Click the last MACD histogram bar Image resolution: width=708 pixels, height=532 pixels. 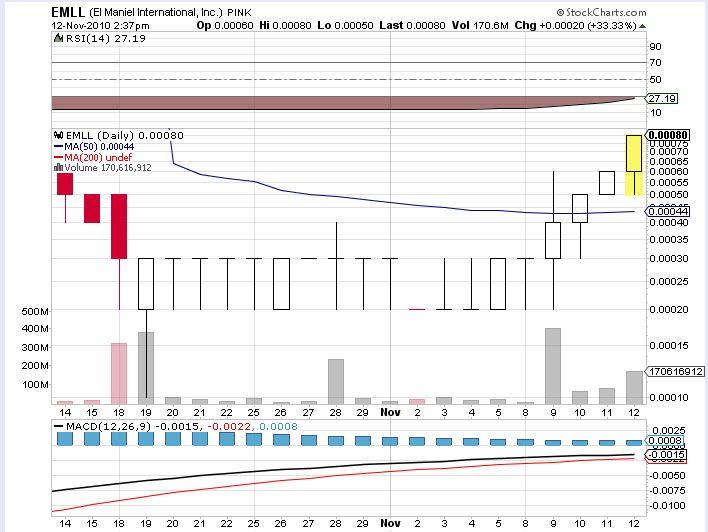(633, 441)
